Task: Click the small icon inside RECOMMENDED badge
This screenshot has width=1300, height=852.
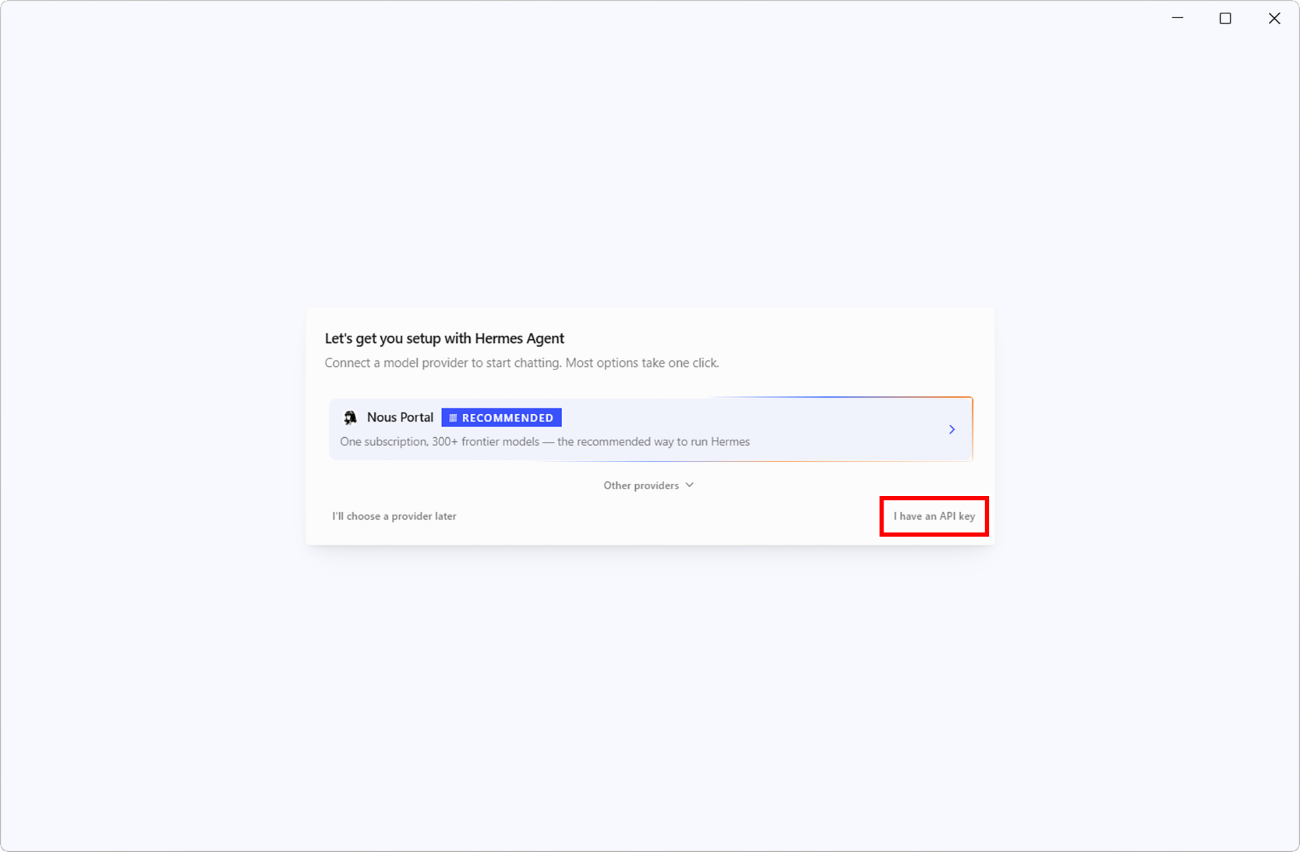Action: pos(453,418)
